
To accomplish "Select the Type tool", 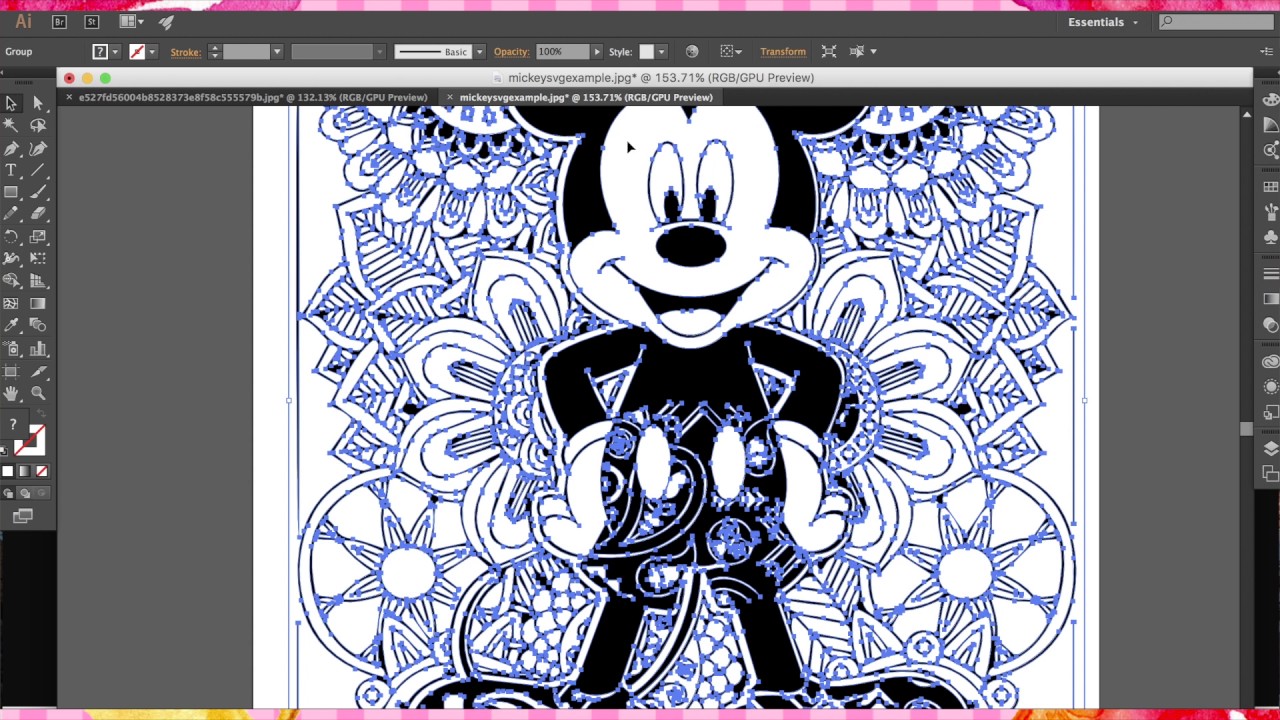I will click(x=11, y=170).
